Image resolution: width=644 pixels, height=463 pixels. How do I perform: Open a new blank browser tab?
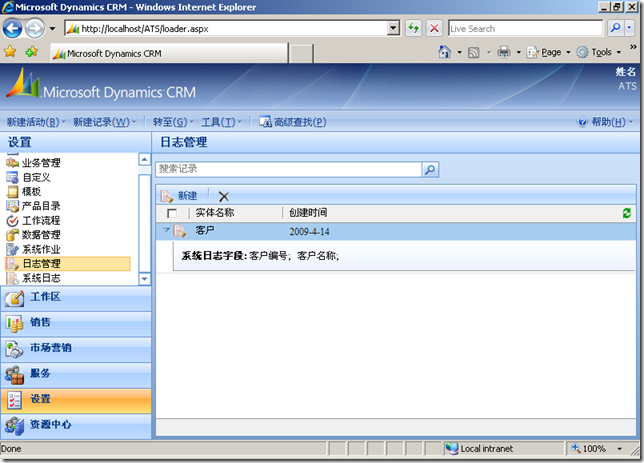tap(301, 54)
